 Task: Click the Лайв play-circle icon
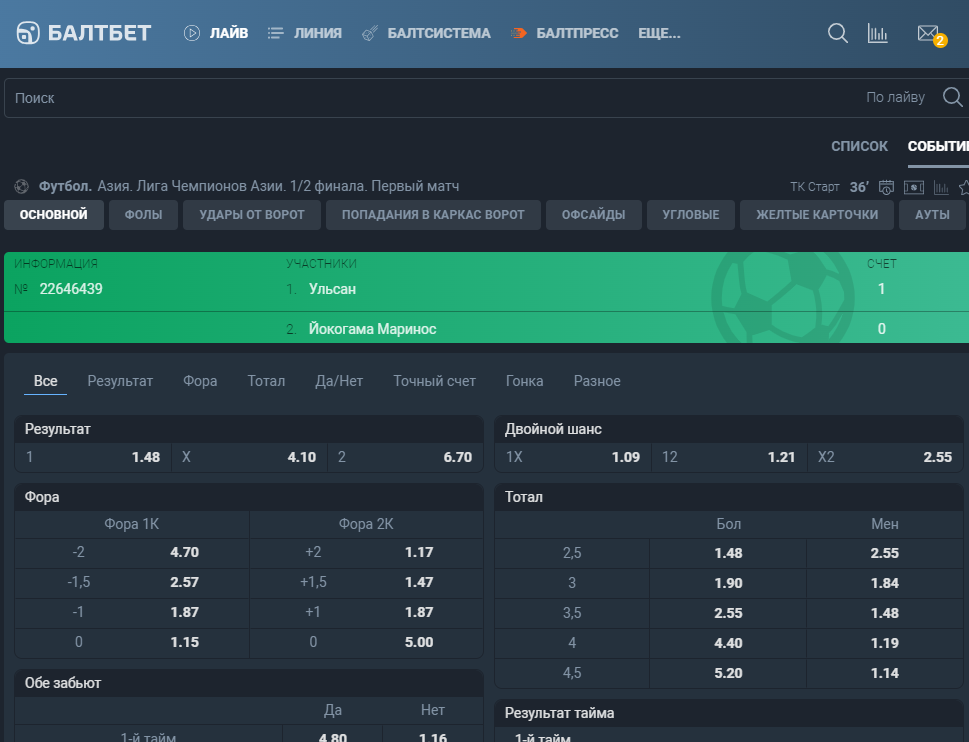[192, 33]
